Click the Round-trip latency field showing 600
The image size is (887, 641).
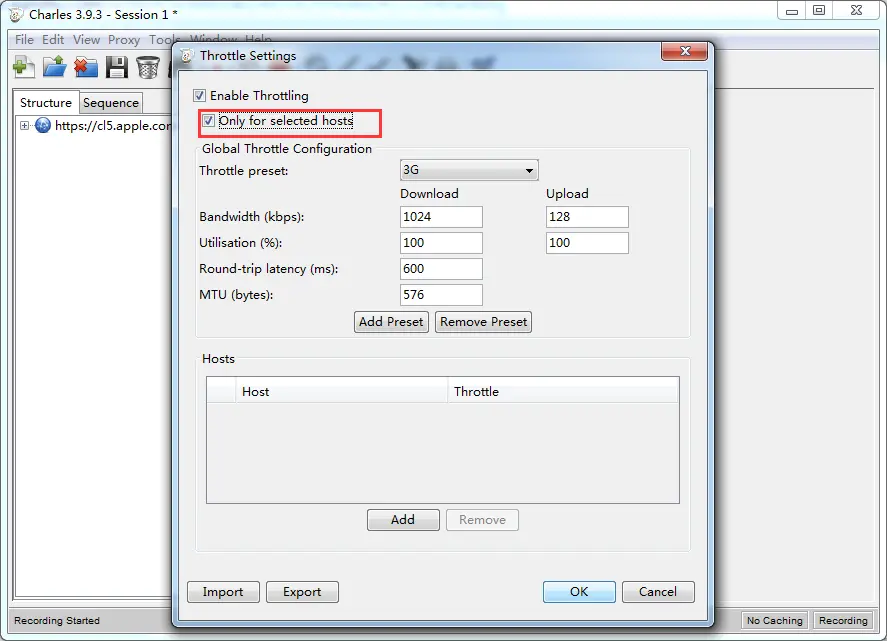[x=441, y=269]
